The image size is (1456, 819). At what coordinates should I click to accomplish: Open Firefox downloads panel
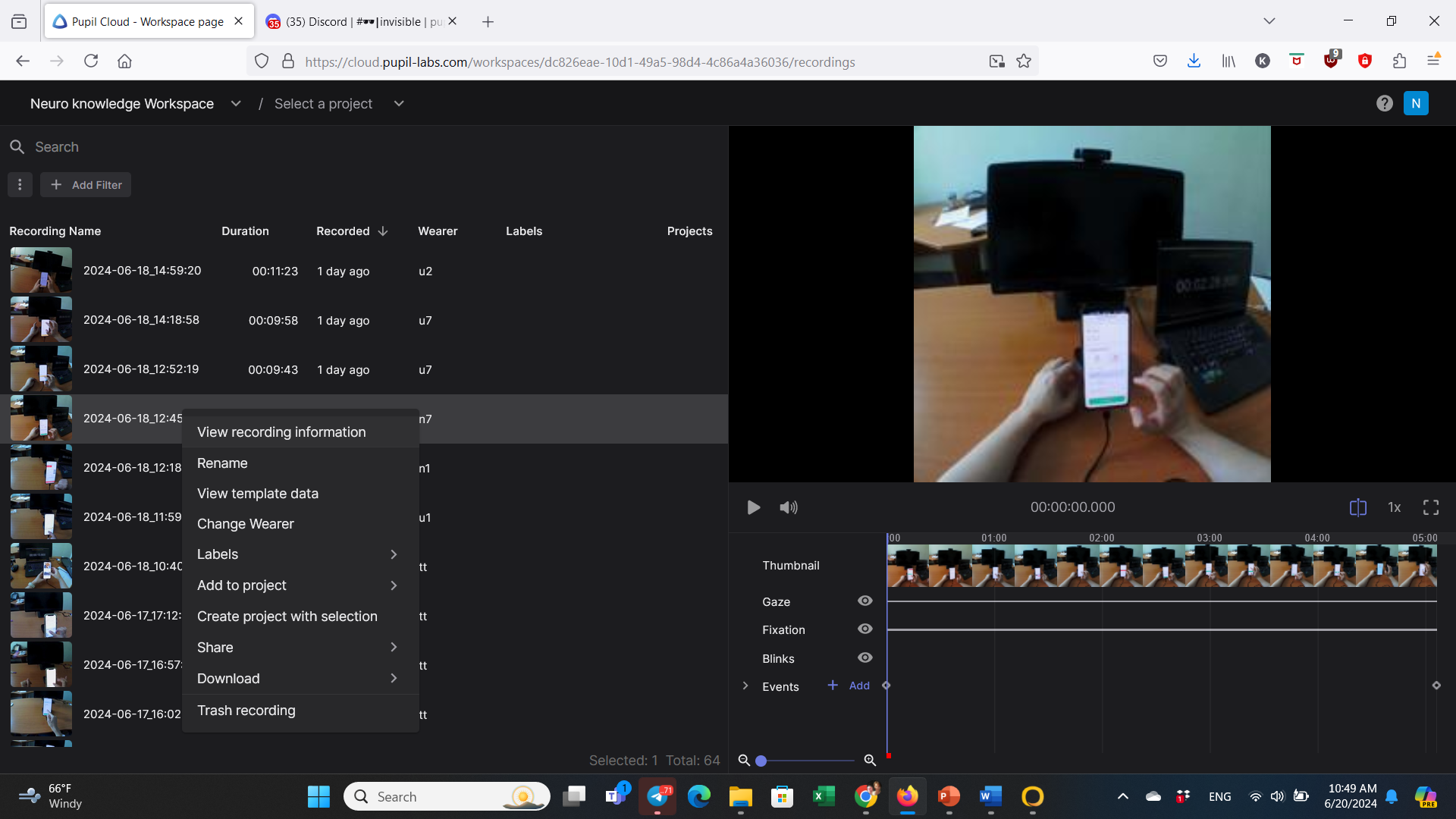pos(1194,61)
